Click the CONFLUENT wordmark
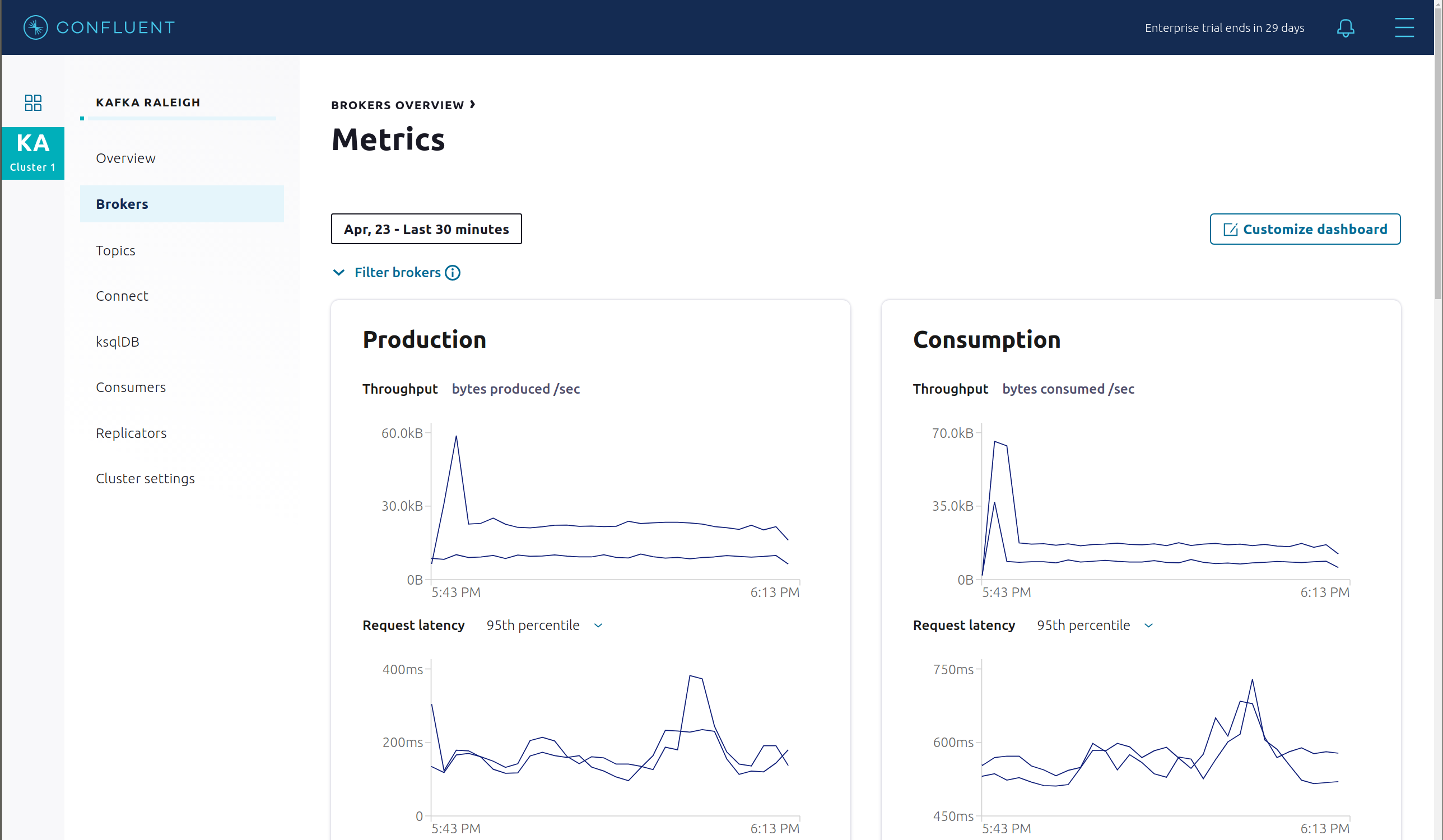The width and height of the screenshot is (1443, 840). click(115, 27)
